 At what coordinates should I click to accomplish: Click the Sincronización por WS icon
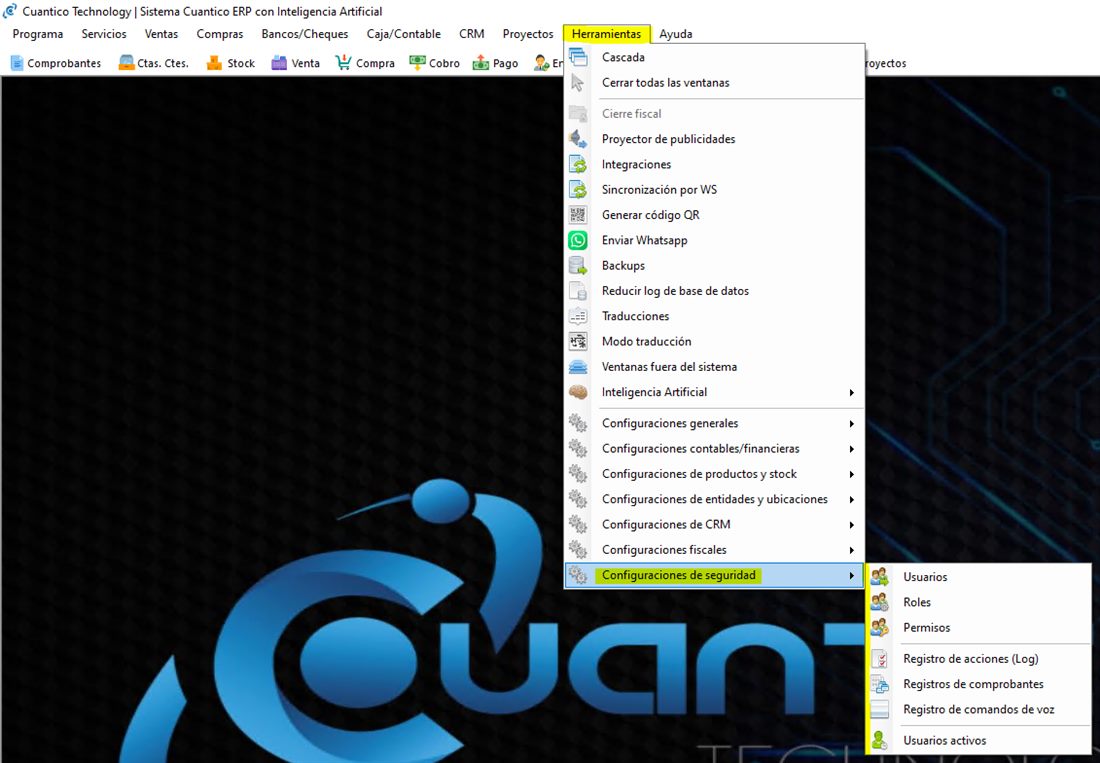pos(578,189)
